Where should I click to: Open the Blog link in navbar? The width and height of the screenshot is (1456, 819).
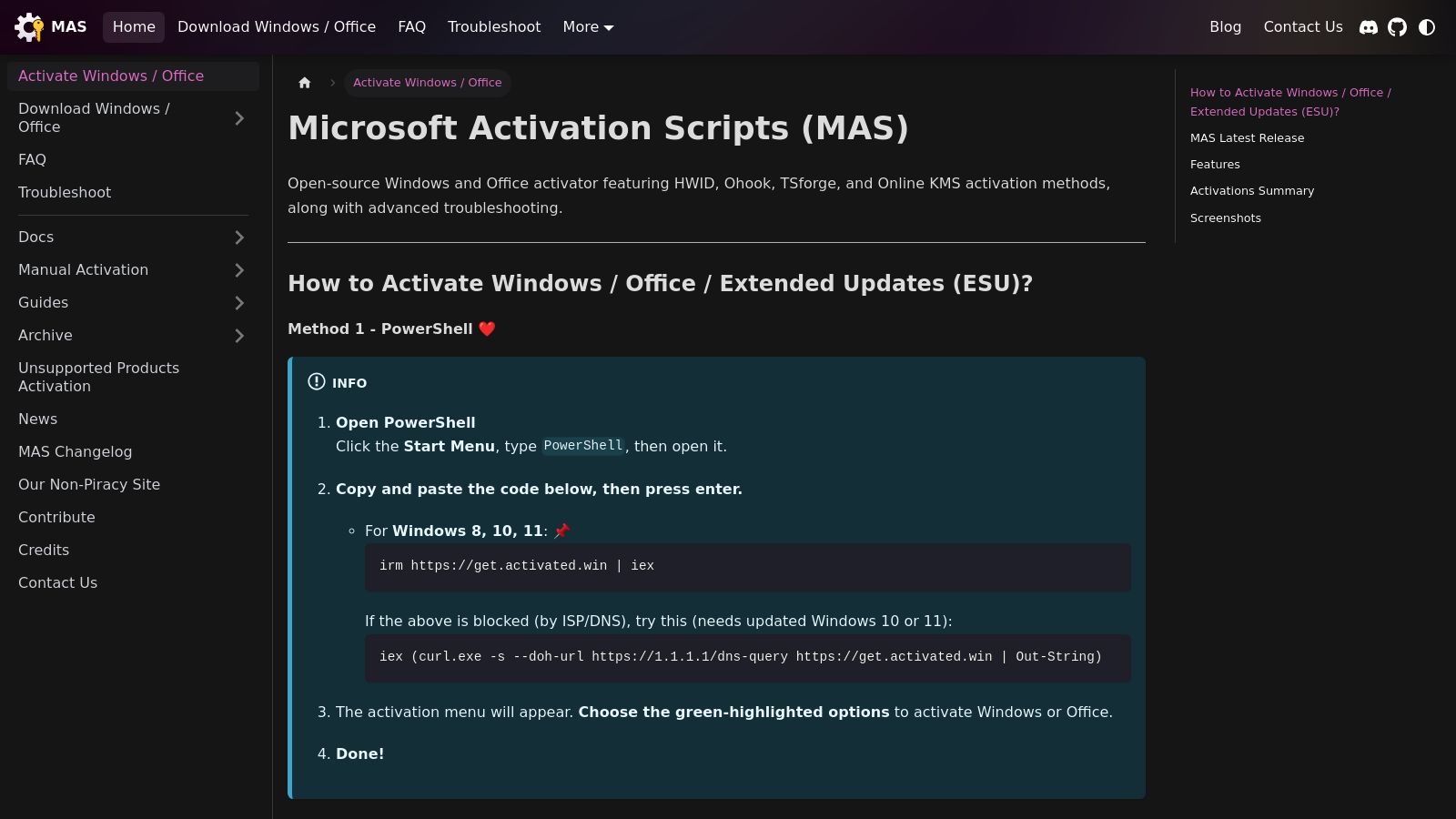(1225, 27)
